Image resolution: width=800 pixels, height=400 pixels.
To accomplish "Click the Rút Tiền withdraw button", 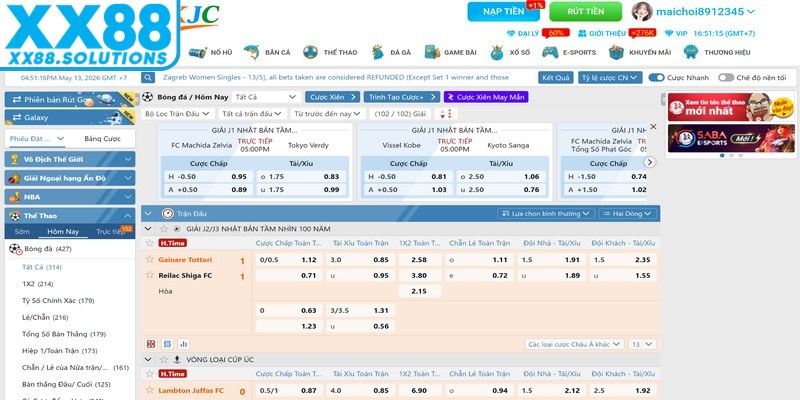I will 585,11.
